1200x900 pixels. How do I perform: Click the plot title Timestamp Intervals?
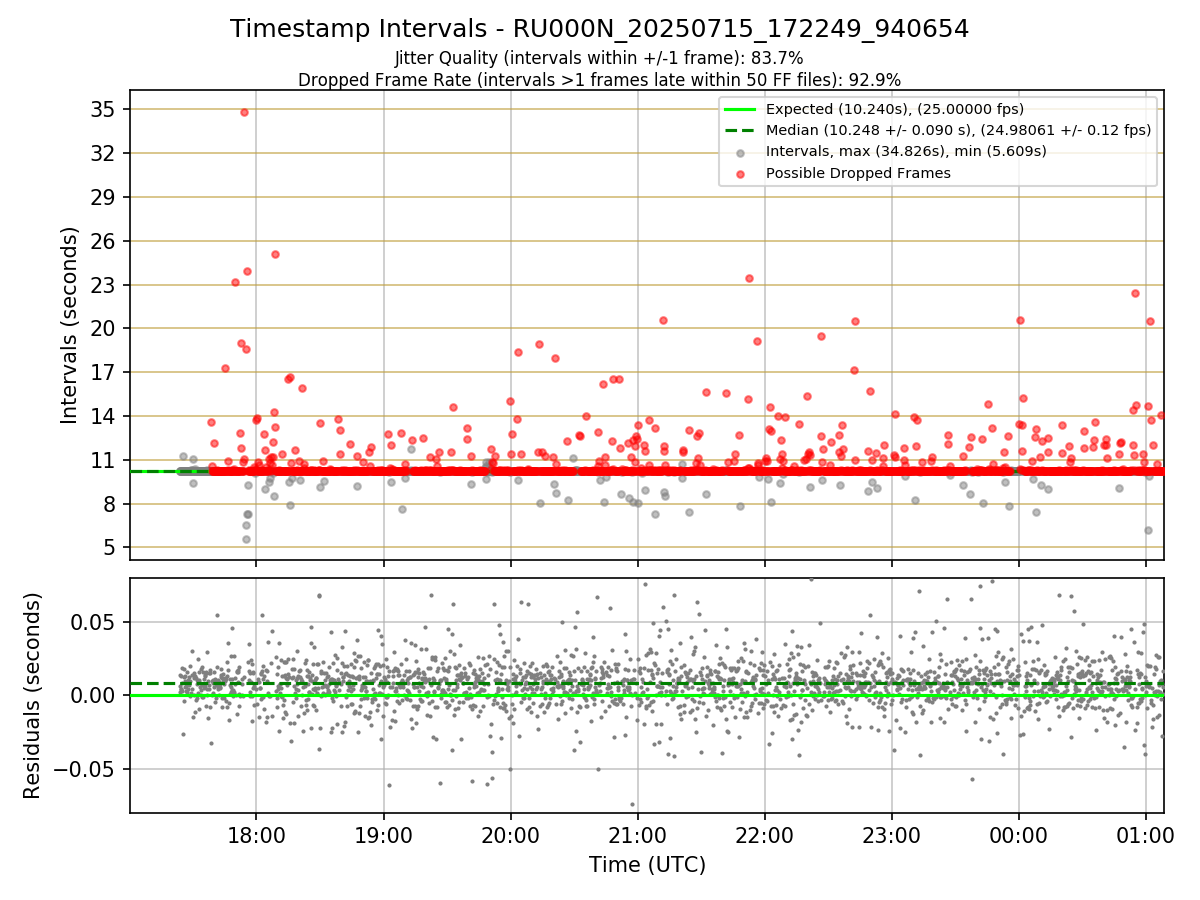[599, 29]
